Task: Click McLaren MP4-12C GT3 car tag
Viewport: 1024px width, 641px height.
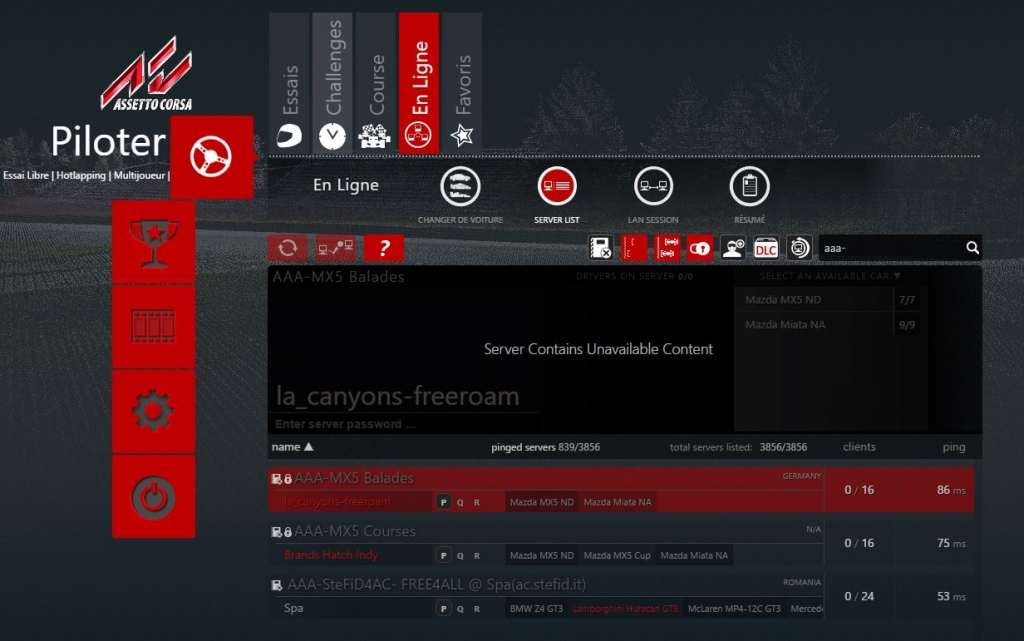Action: (734, 608)
